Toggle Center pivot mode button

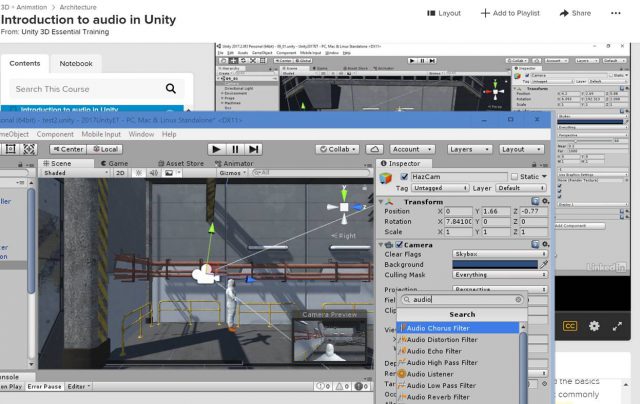[68, 149]
